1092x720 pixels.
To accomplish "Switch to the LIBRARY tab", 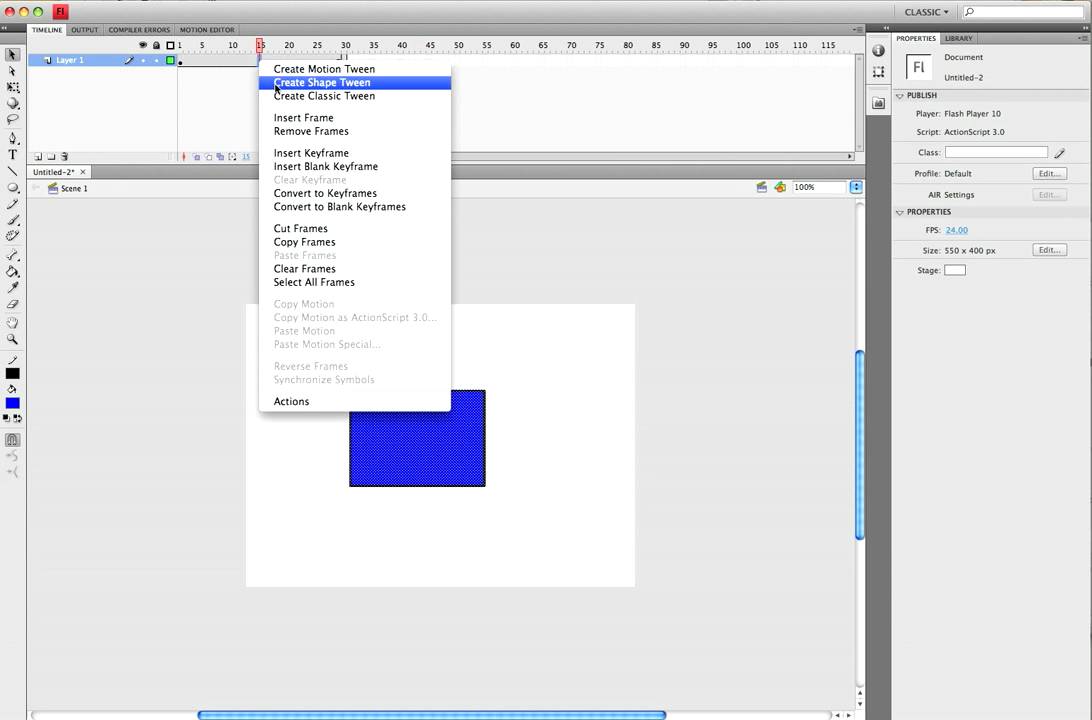I will click(958, 38).
